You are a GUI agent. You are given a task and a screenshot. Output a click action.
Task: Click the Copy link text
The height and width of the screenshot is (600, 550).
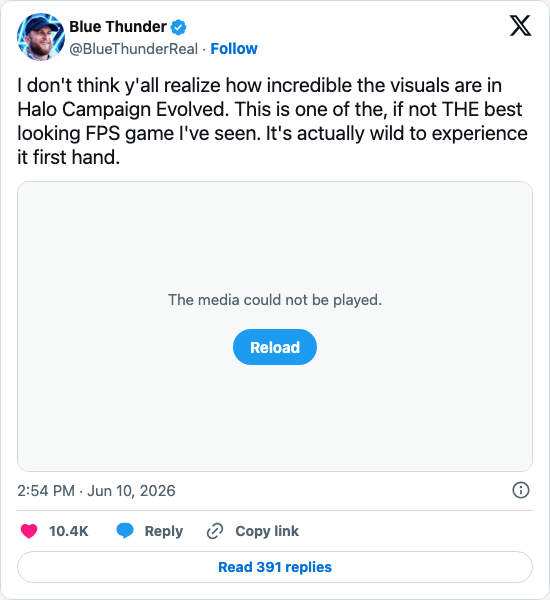click(267, 531)
